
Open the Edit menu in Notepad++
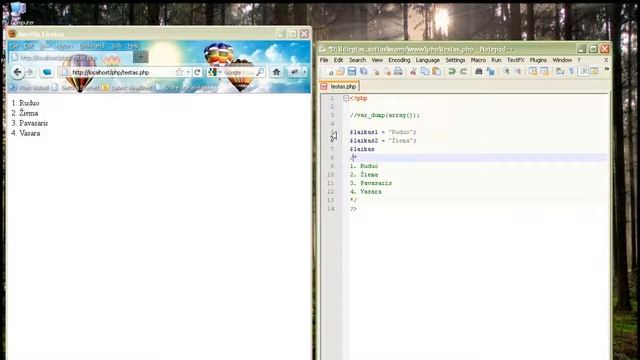coord(338,60)
